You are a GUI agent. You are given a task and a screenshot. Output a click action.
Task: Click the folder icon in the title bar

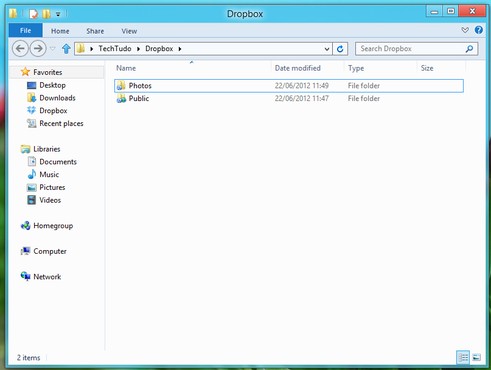pos(13,14)
